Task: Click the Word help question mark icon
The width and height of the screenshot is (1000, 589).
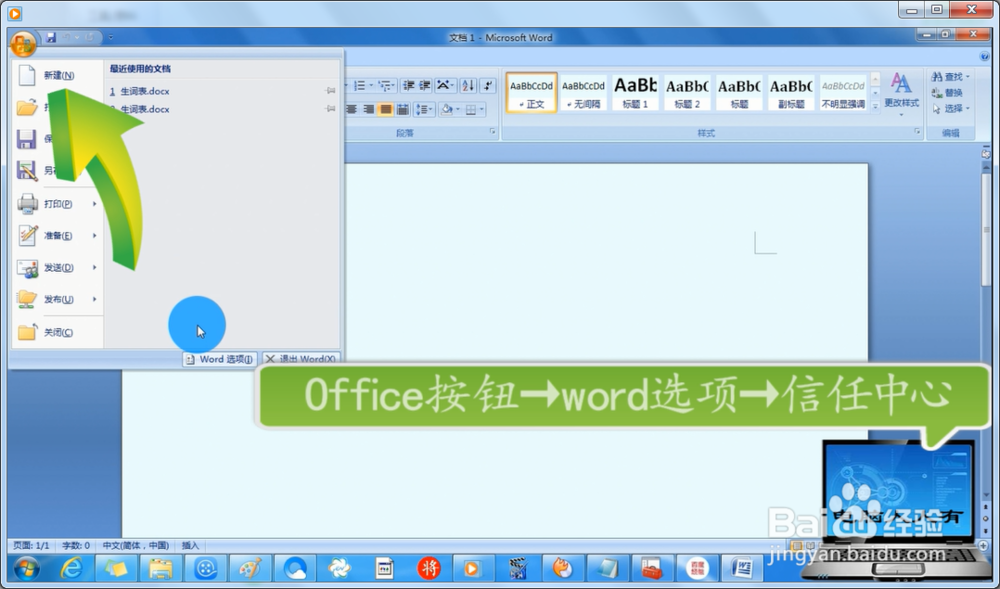Action: tap(985, 57)
